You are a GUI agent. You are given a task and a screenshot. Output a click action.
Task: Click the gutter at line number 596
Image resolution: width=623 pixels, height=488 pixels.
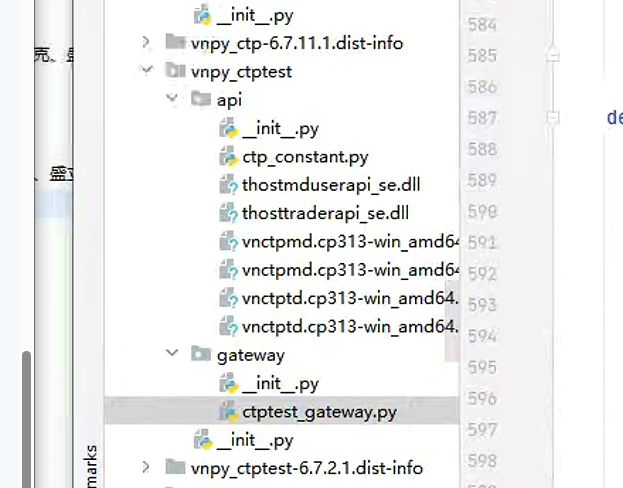(x=481, y=399)
